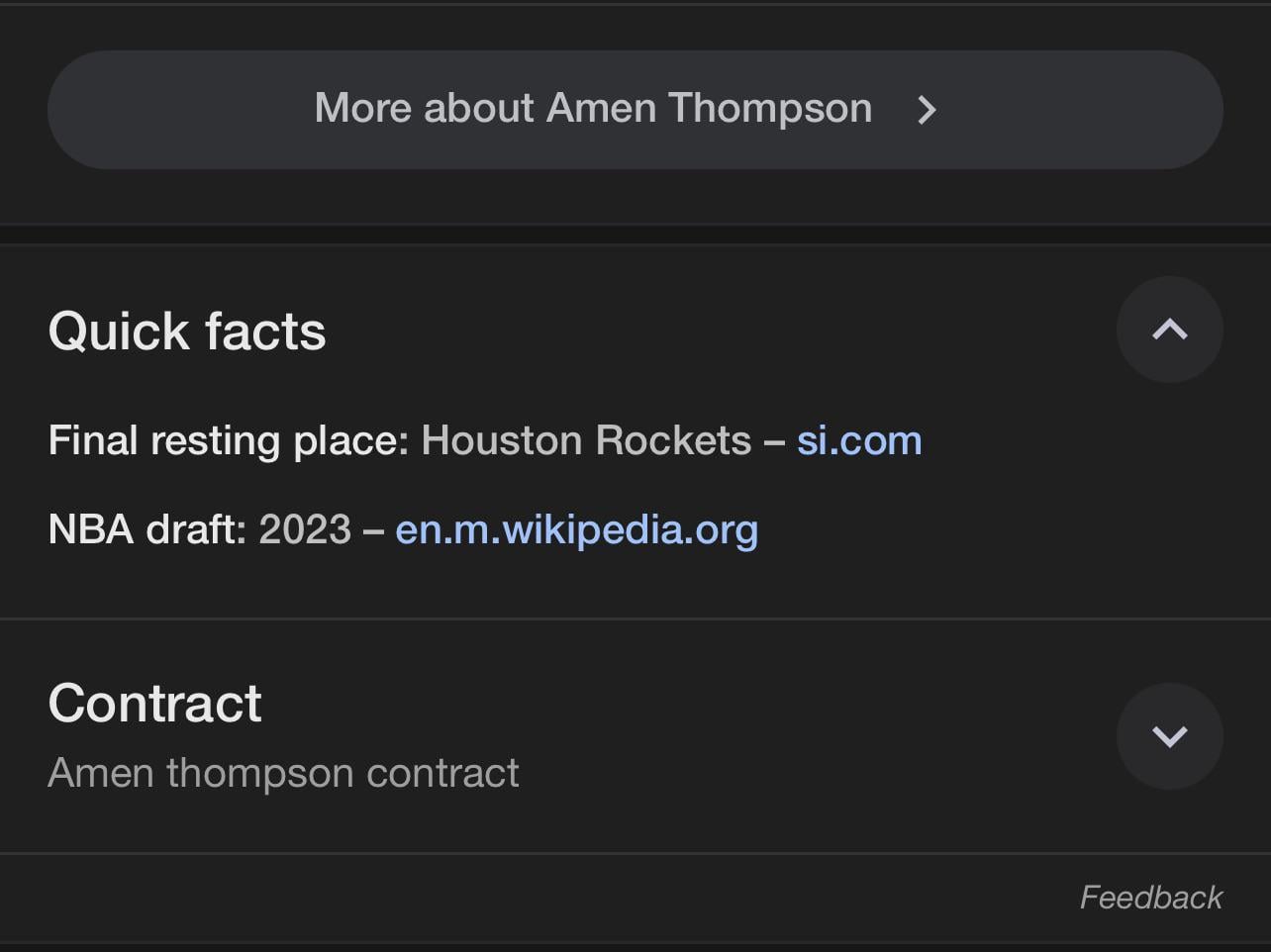The height and width of the screenshot is (952, 1271).
Task: Collapse the Quick facts section
Action: click(1169, 330)
